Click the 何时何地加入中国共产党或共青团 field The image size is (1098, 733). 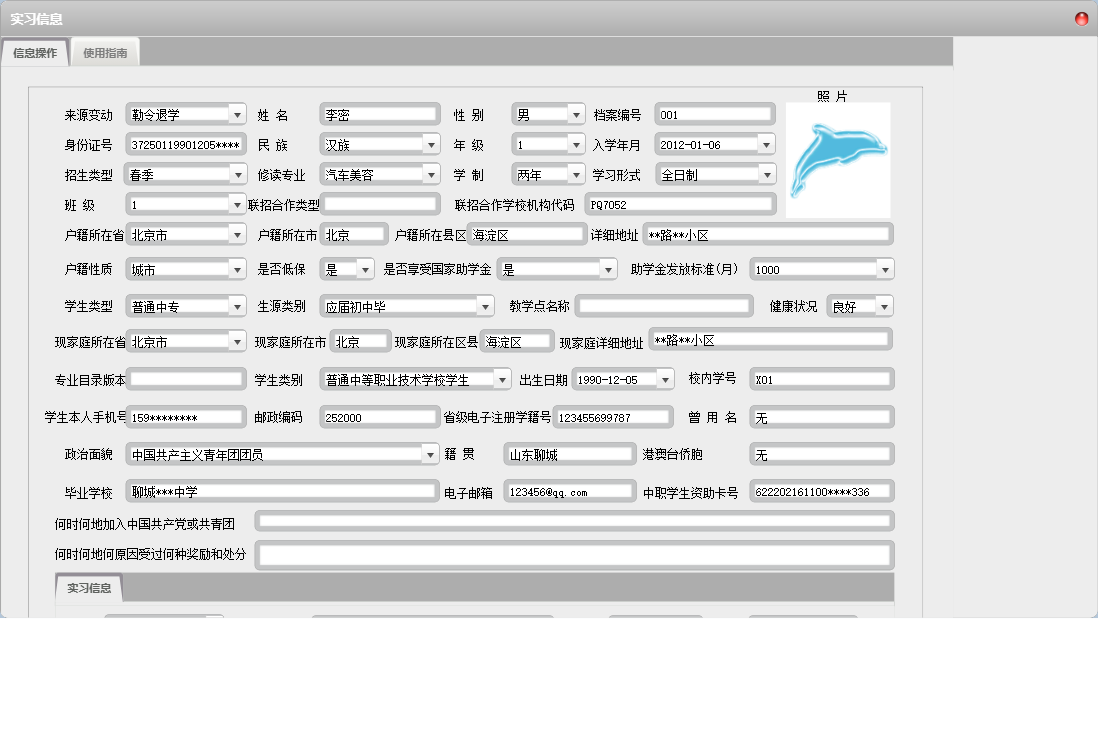point(574,521)
